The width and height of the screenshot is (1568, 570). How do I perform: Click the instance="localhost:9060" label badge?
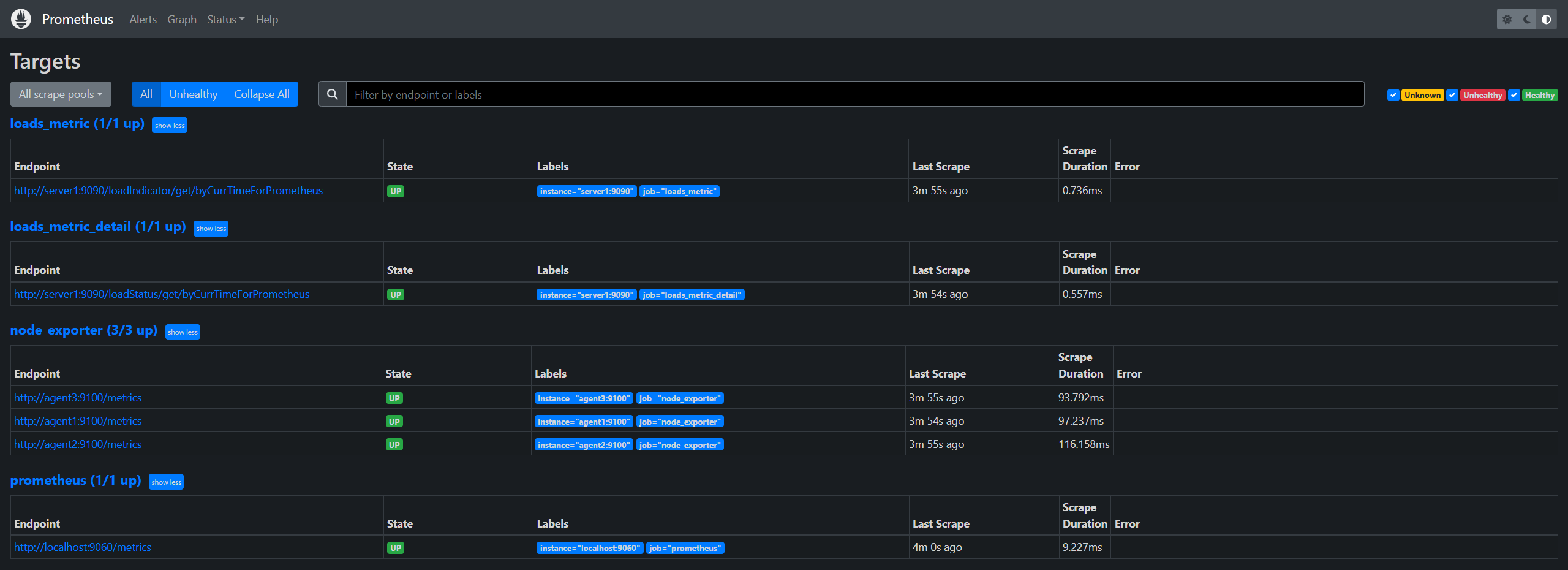click(x=590, y=548)
